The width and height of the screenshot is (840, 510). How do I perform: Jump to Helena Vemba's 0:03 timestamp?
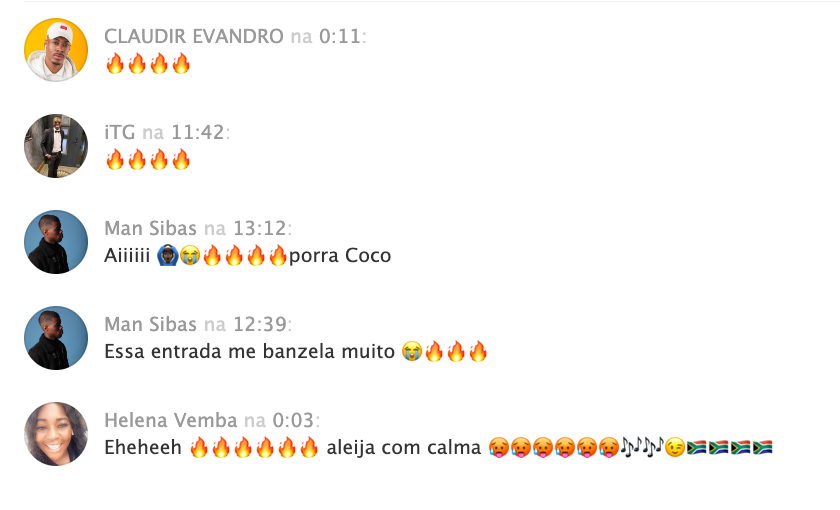click(x=294, y=420)
